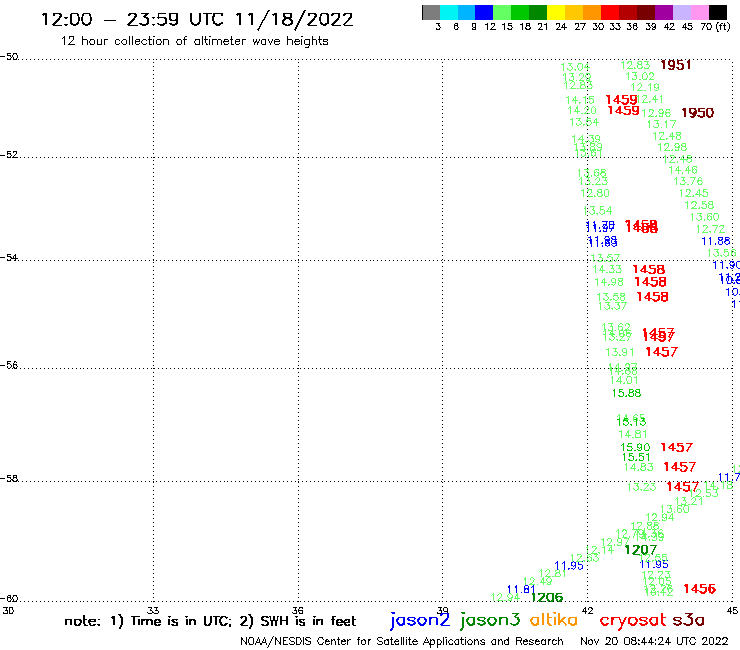Click the wave height value '12.45'
The image size is (740, 650).
(694, 193)
